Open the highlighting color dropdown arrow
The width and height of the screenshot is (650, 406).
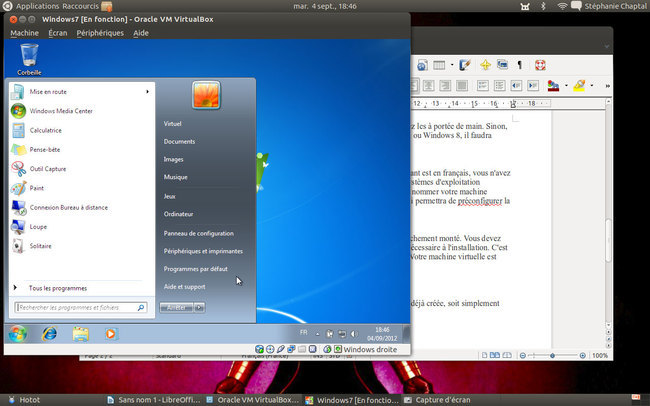pyautogui.click(x=592, y=86)
